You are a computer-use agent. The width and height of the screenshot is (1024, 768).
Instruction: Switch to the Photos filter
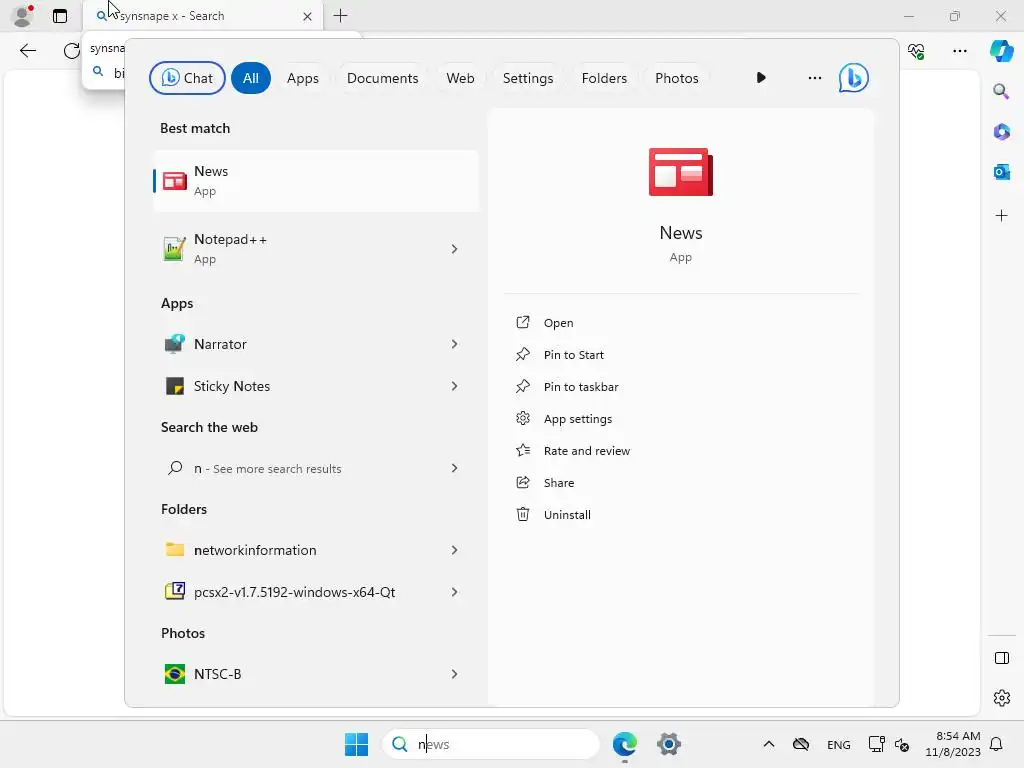pyautogui.click(x=677, y=78)
